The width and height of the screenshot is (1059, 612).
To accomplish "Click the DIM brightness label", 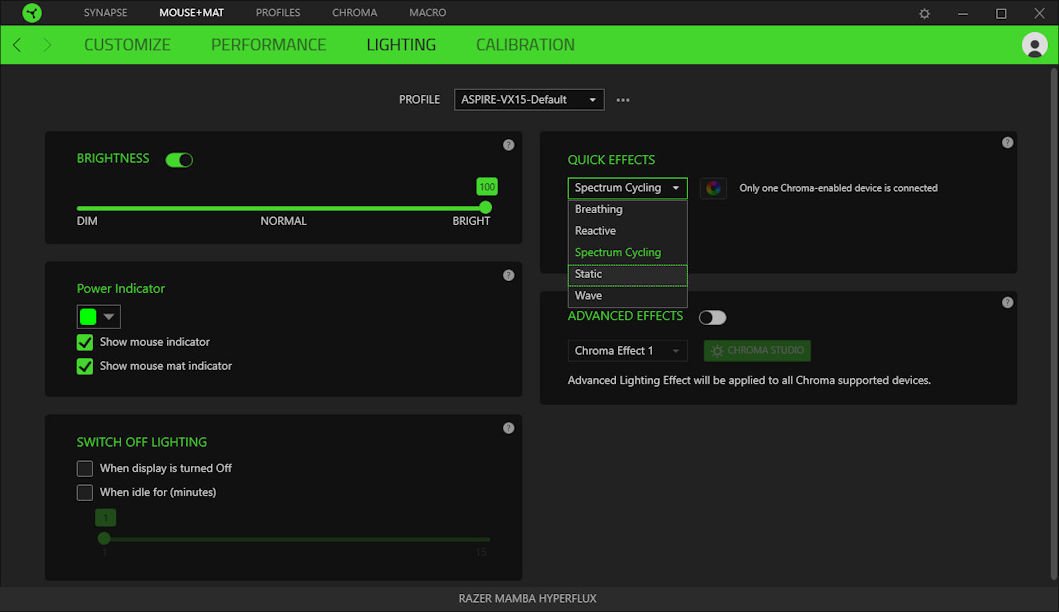I will (x=87, y=222).
